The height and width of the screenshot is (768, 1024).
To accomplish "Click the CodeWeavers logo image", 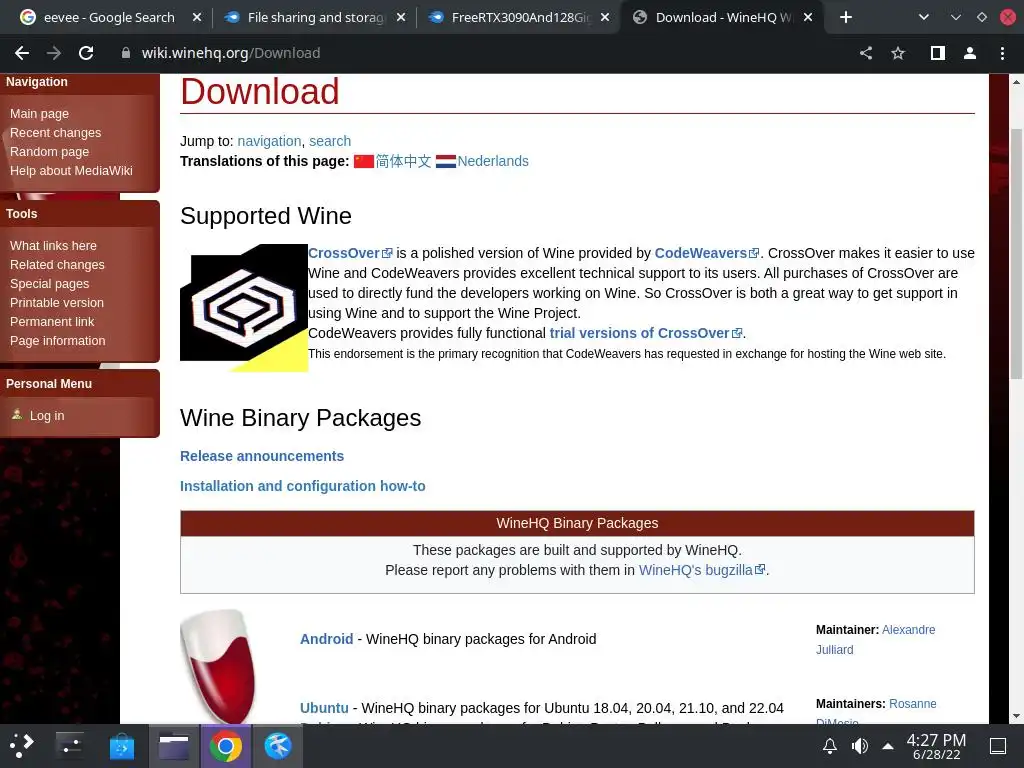I will pyautogui.click(x=244, y=308).
